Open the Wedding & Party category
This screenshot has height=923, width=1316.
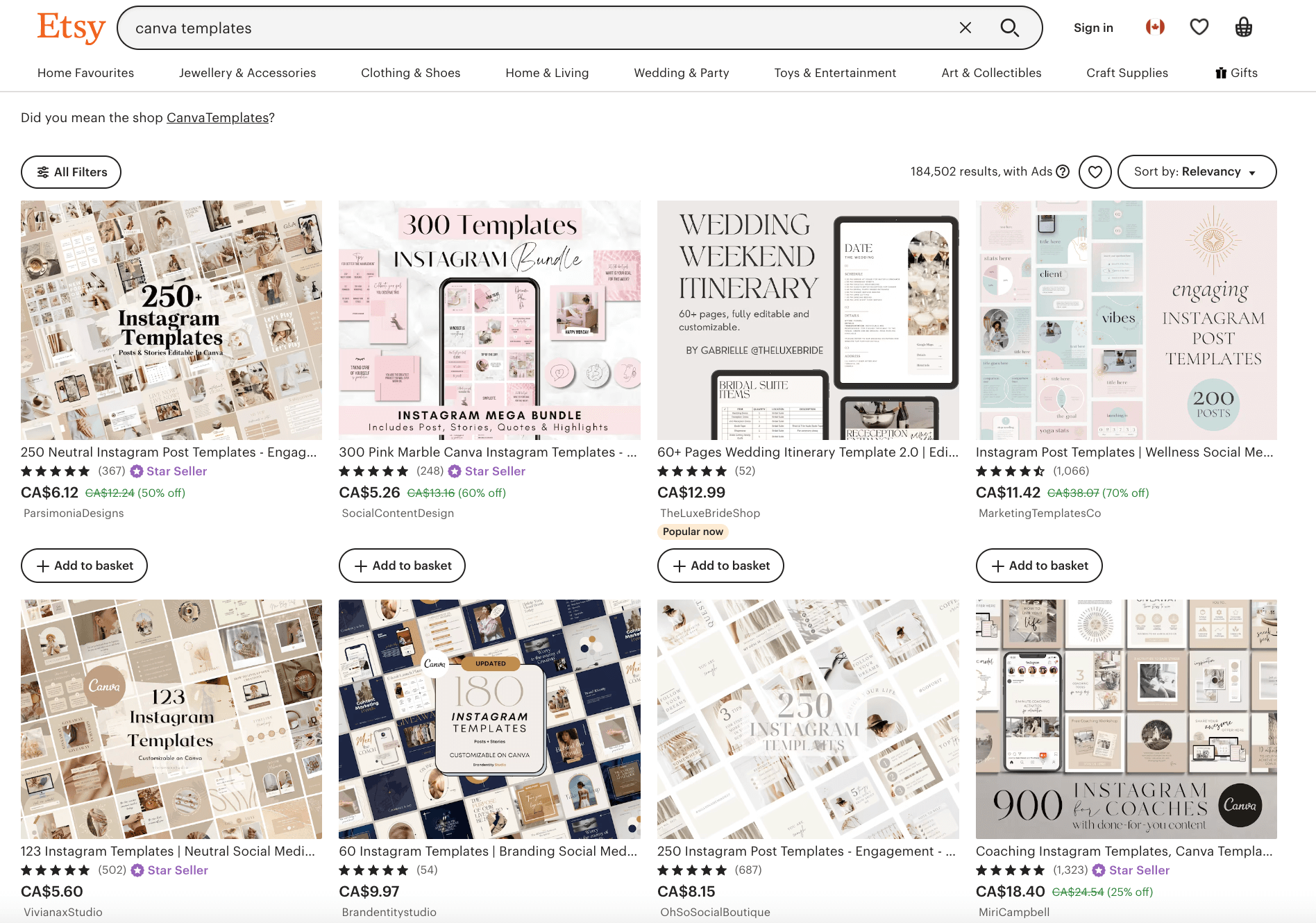[682, 73]
